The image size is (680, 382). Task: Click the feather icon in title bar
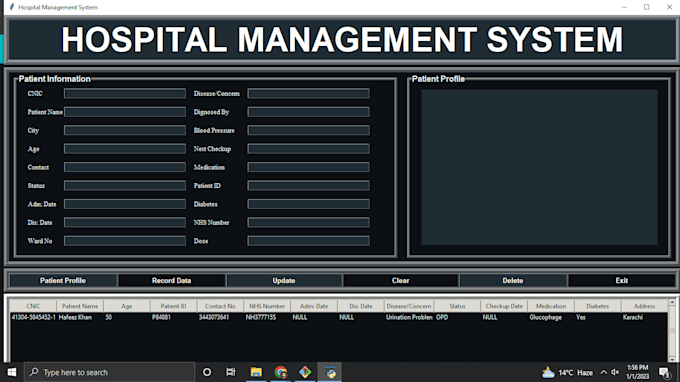[12, 7]
